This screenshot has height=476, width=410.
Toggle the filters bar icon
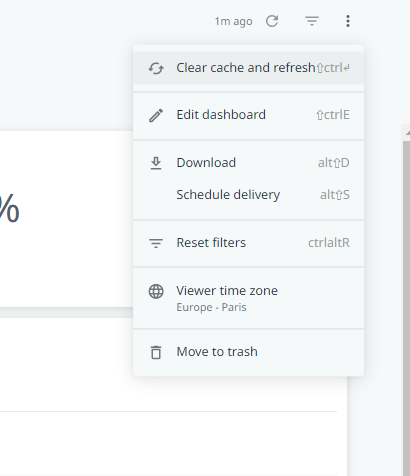pyautogui.click(x=312, y=21)
